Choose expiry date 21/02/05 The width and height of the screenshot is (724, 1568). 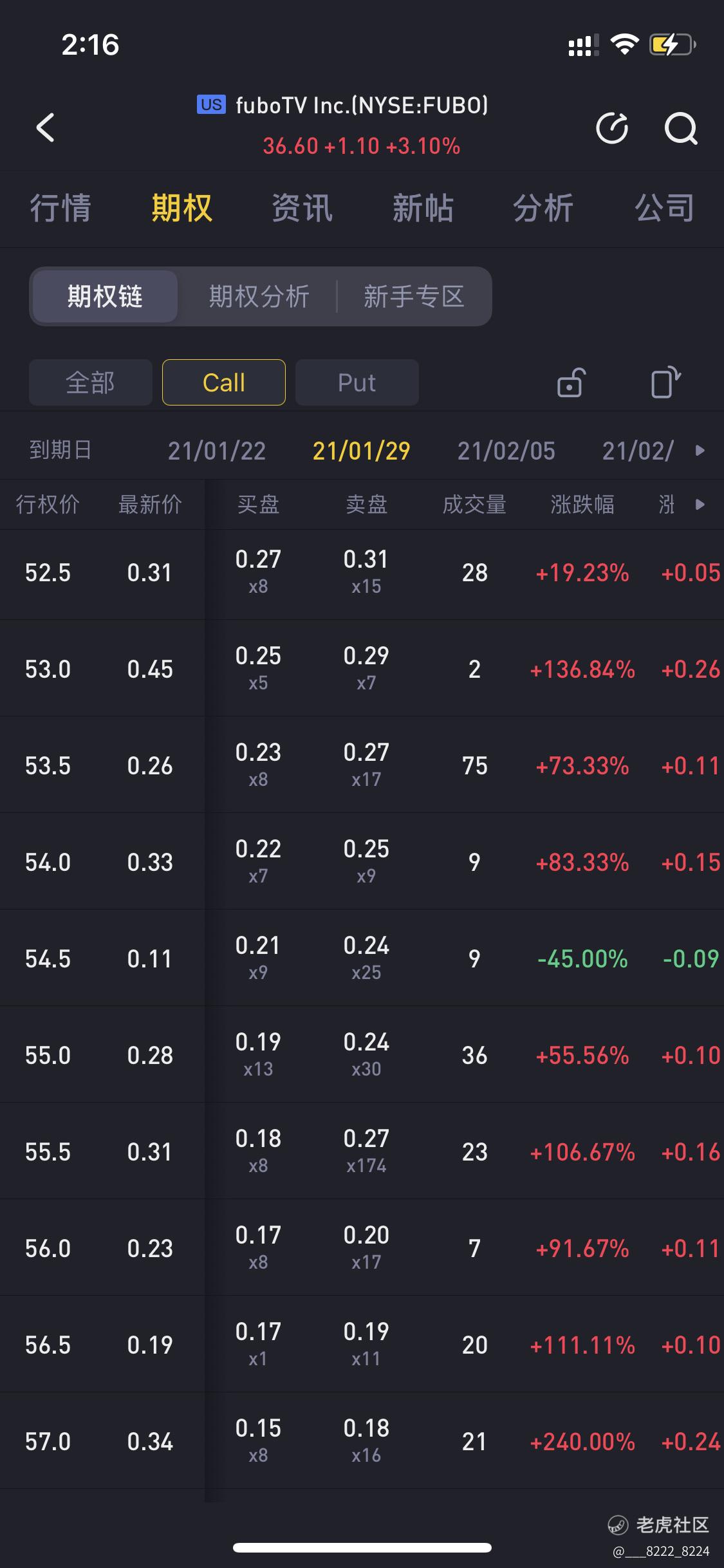(506, 451)
